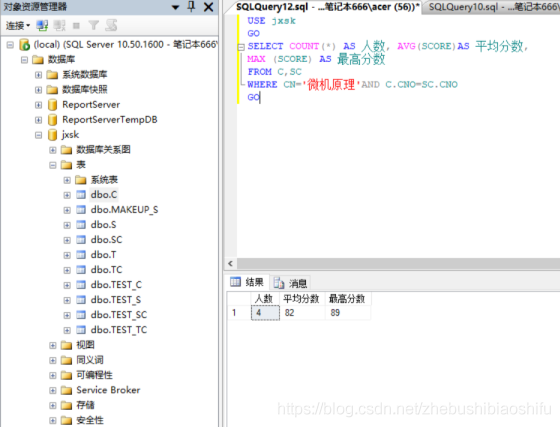Image resolution: width=560 pixels, height=427 pixels.
Task: Switch to the 消息 tab
Action: [291, 283]
